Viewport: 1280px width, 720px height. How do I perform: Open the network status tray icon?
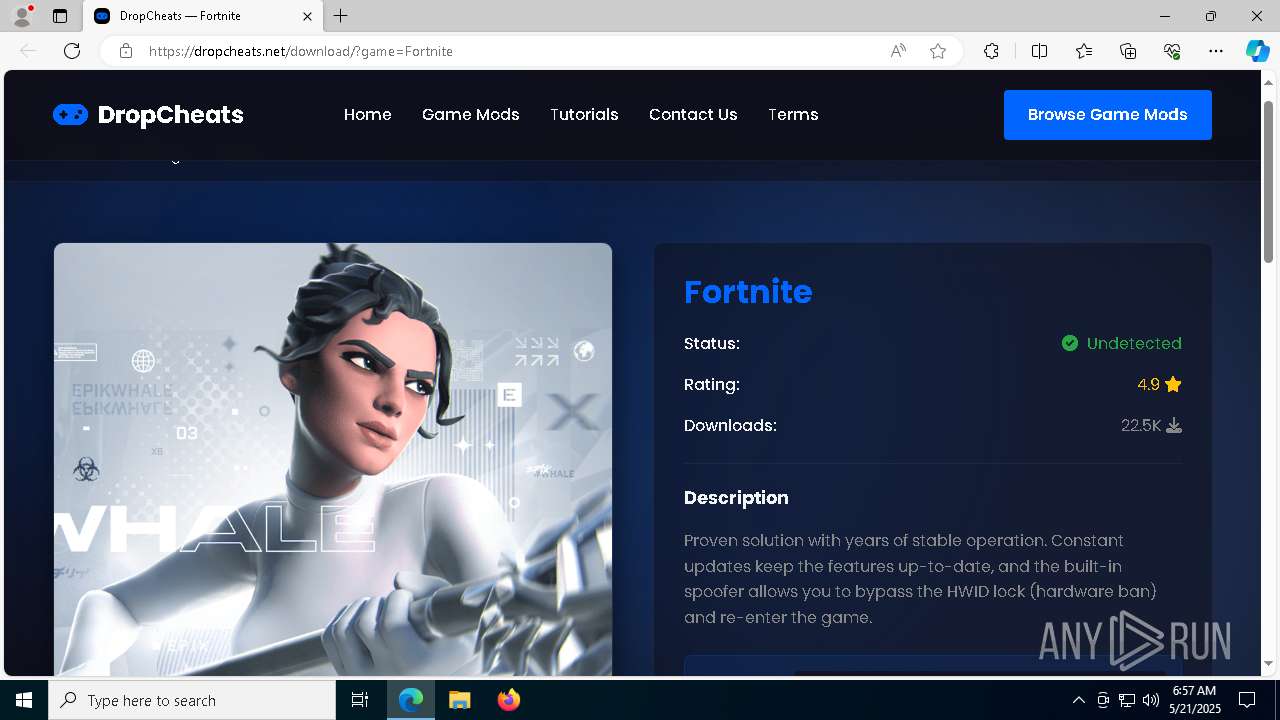click(x=1127, y=700)
